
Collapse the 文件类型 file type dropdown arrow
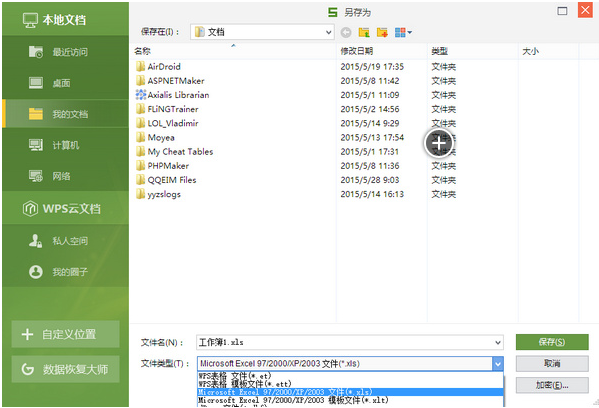tap(498, 364)
